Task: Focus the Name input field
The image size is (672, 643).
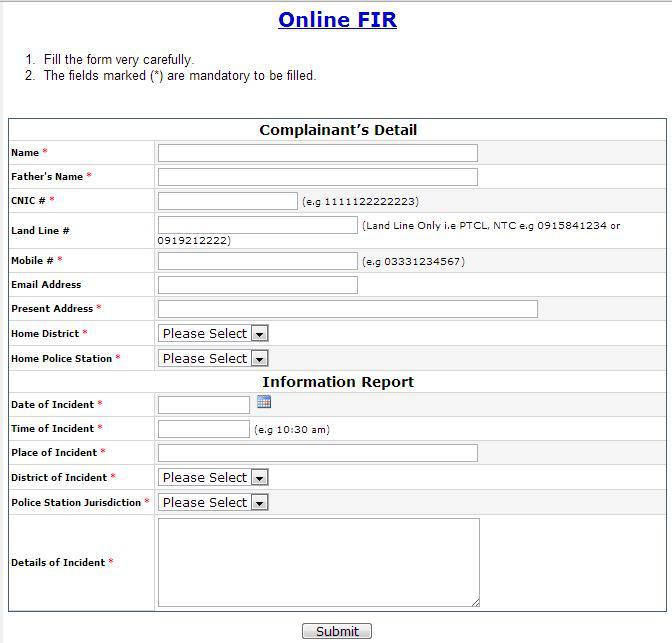Action: tap(318, 153)
